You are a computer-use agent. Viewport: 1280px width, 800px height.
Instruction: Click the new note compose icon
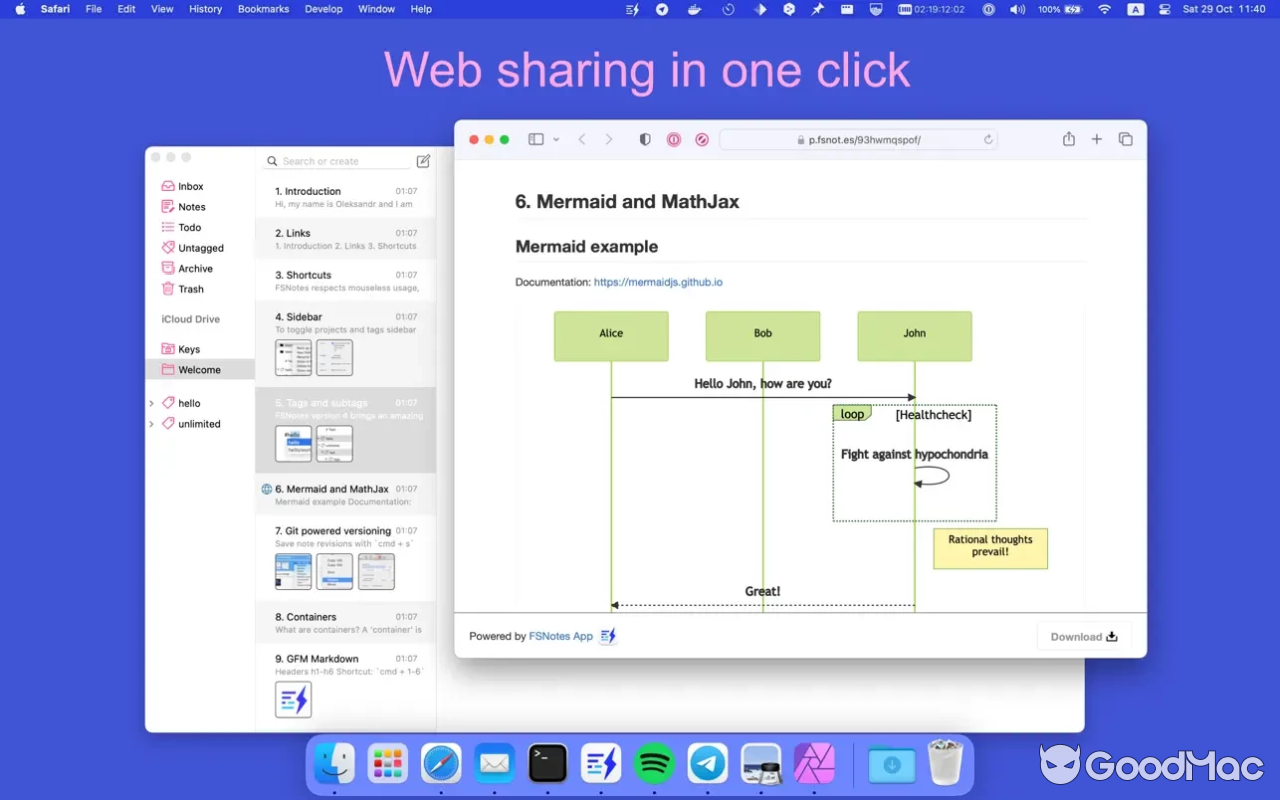click(x=423, y=161)
